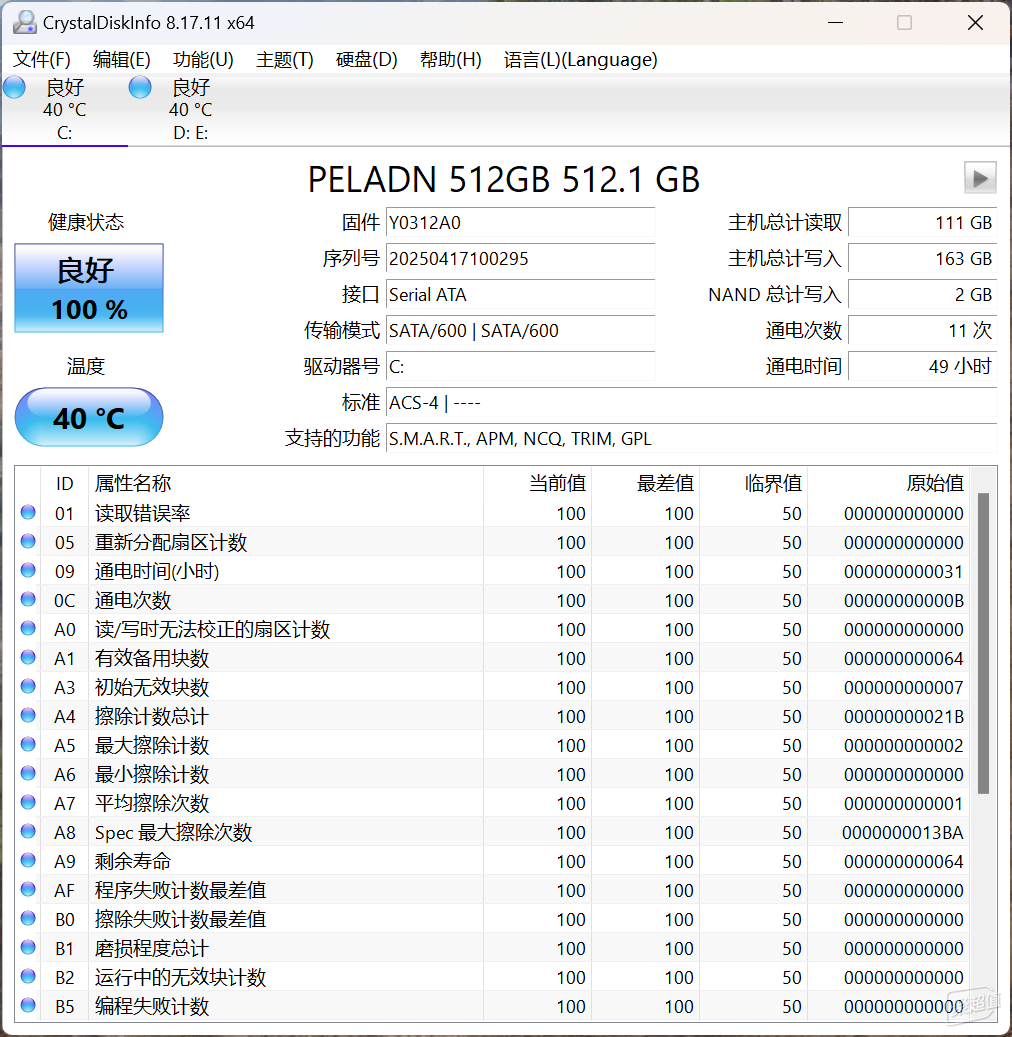
Task: Click the disk title PELADN 512GB 512.1 GB
Action: [504, 179]
